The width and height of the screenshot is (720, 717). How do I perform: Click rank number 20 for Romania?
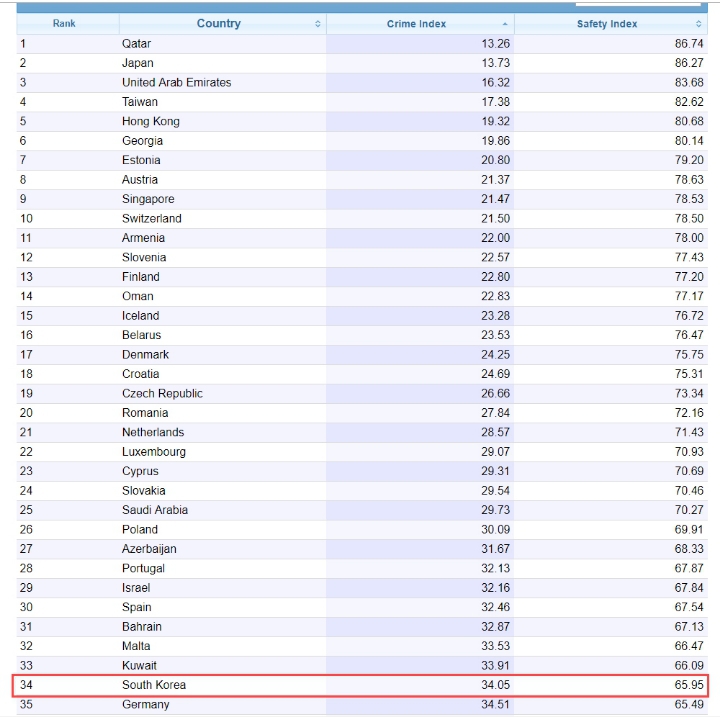pyautogui.click(x=26, y=412)
